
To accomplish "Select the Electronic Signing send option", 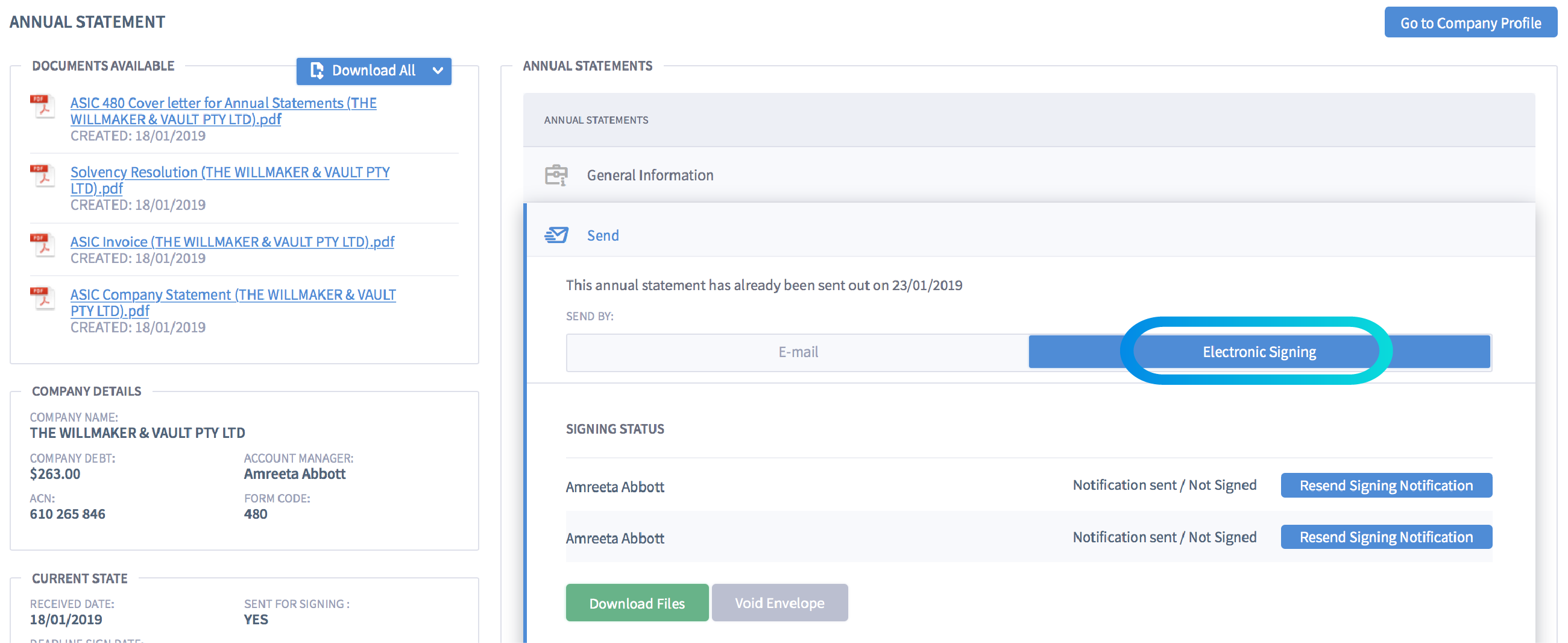I will pyautogui.click(x=1258, y=351).
